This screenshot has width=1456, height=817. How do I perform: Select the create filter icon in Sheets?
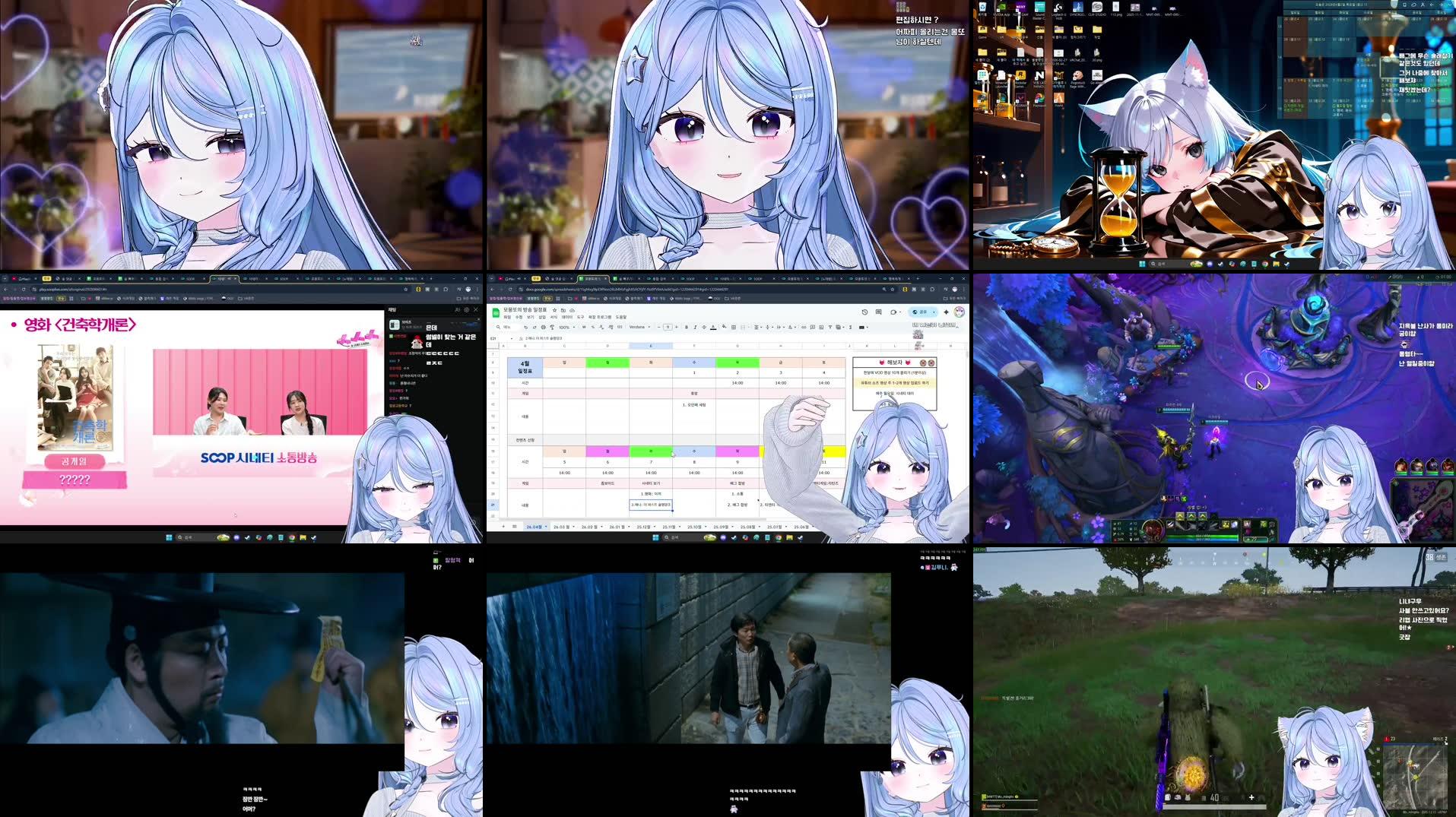tap(831, 327)
